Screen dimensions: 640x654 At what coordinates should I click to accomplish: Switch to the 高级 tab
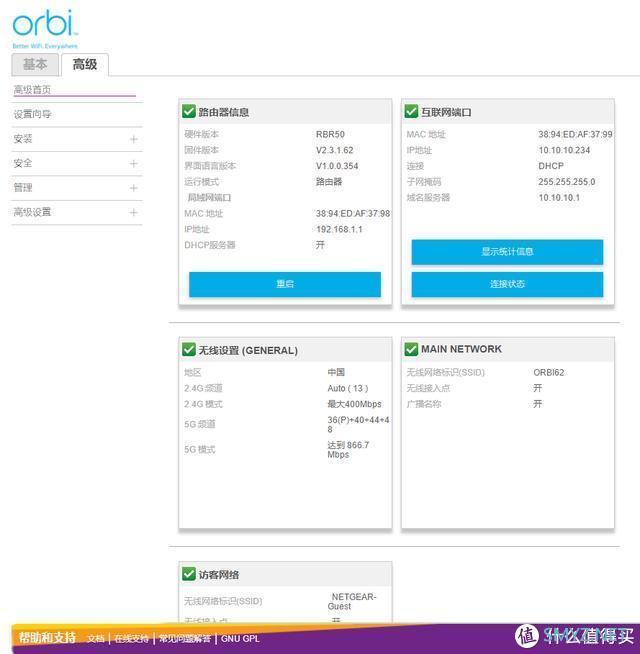click(85, 65)
